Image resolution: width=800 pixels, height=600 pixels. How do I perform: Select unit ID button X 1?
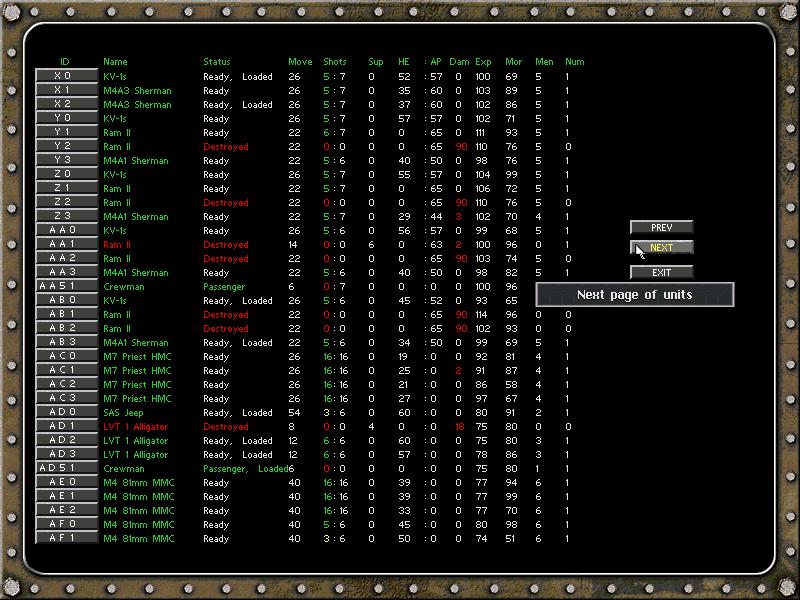coord(66,90)
